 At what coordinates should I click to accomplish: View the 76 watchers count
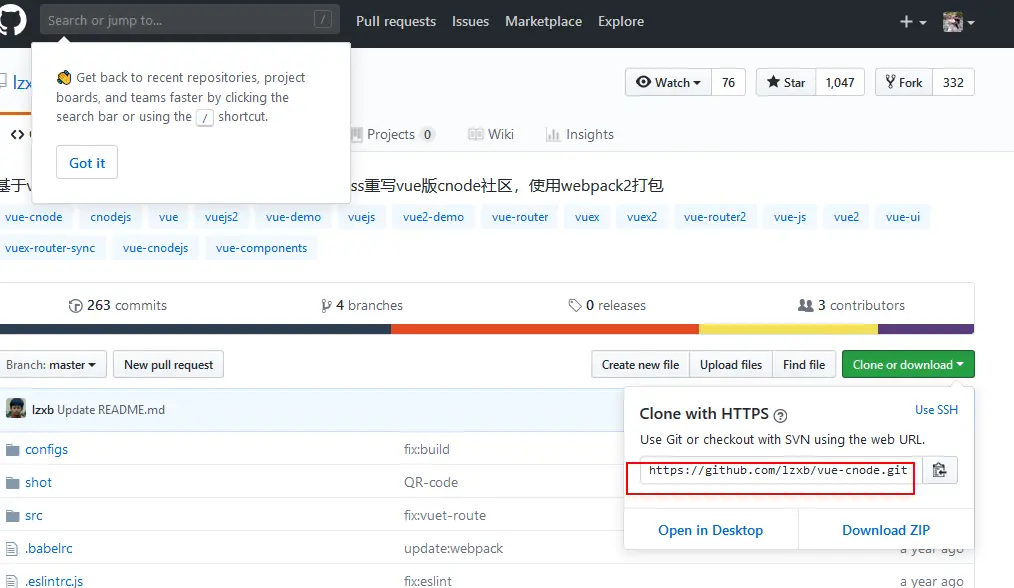[x=728, y=82]
